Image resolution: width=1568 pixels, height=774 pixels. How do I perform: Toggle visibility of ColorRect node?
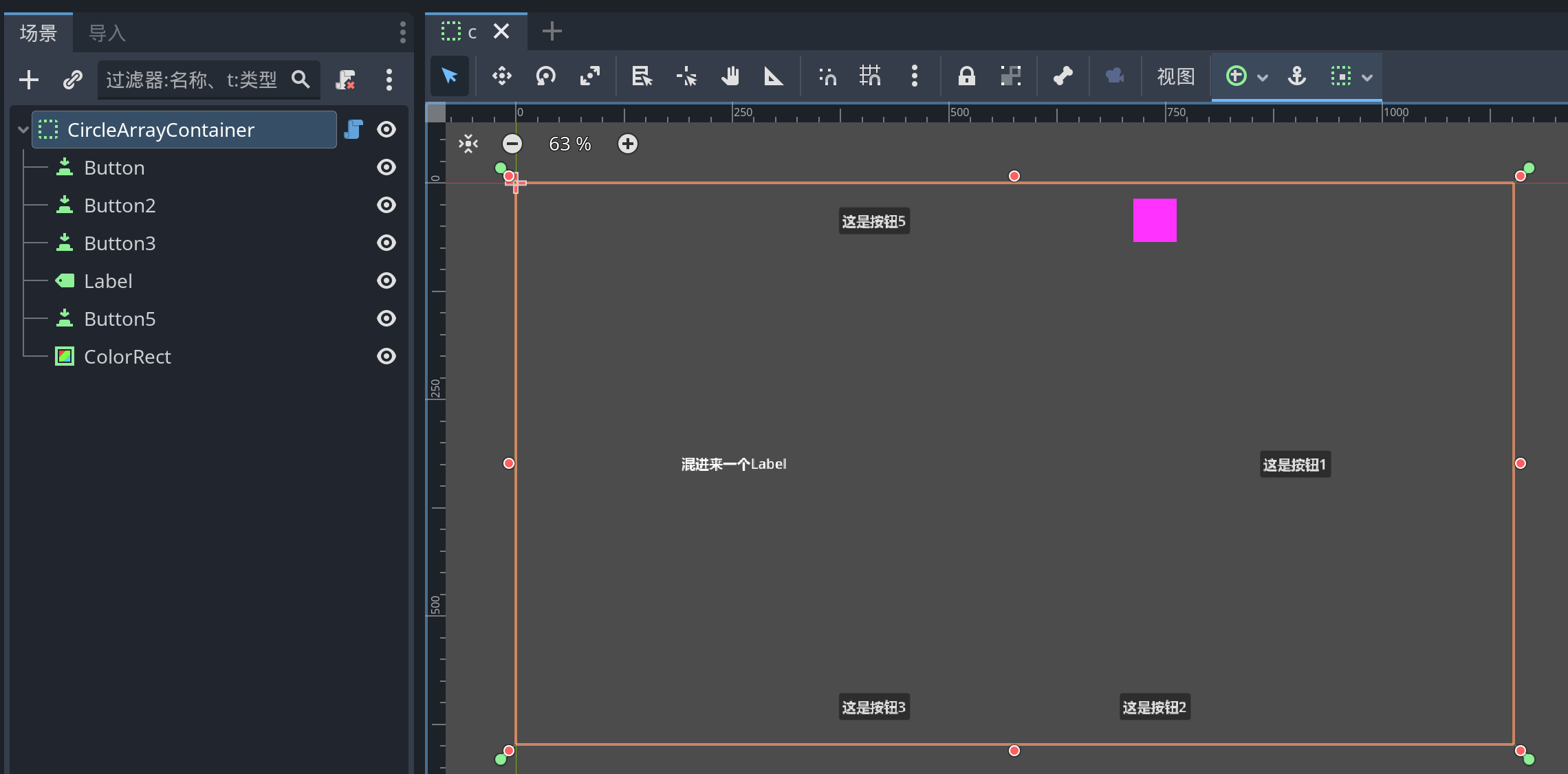tap(386, 356)
